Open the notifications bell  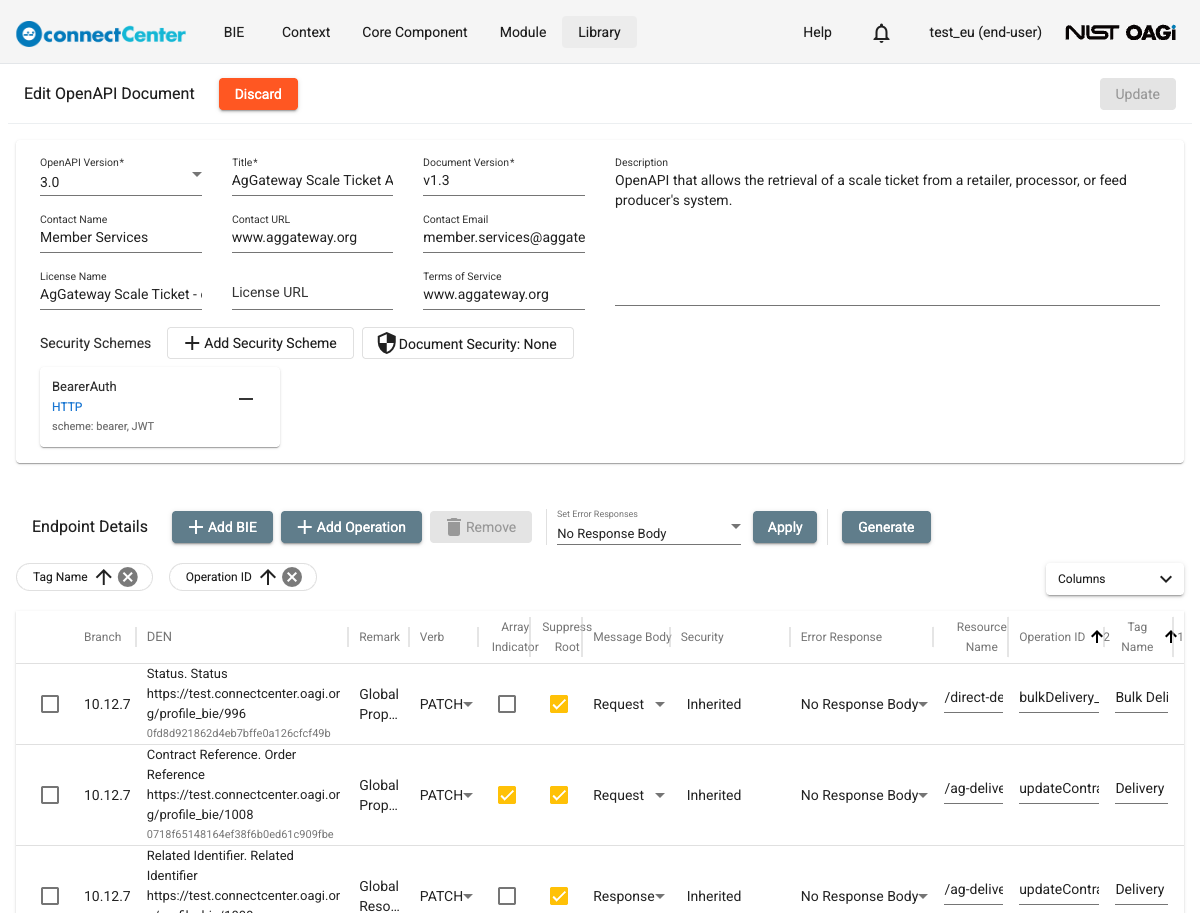[x=881, y=33]
